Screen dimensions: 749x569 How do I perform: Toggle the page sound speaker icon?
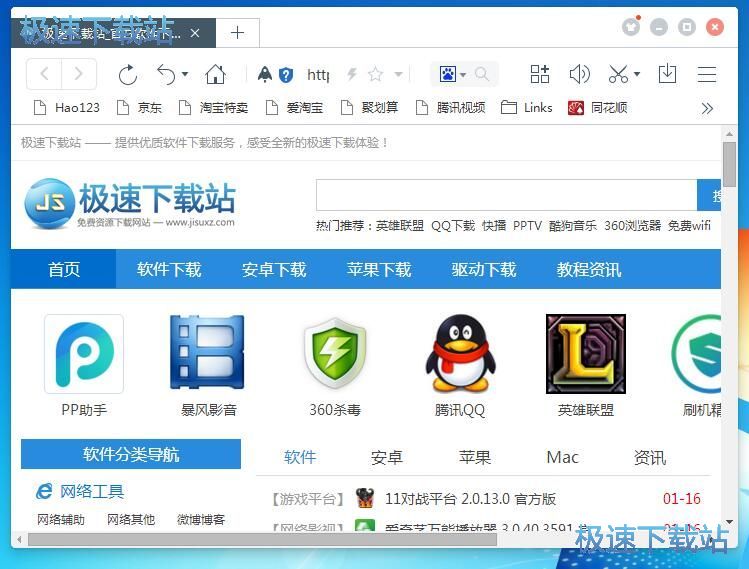[x=579, y=74]
